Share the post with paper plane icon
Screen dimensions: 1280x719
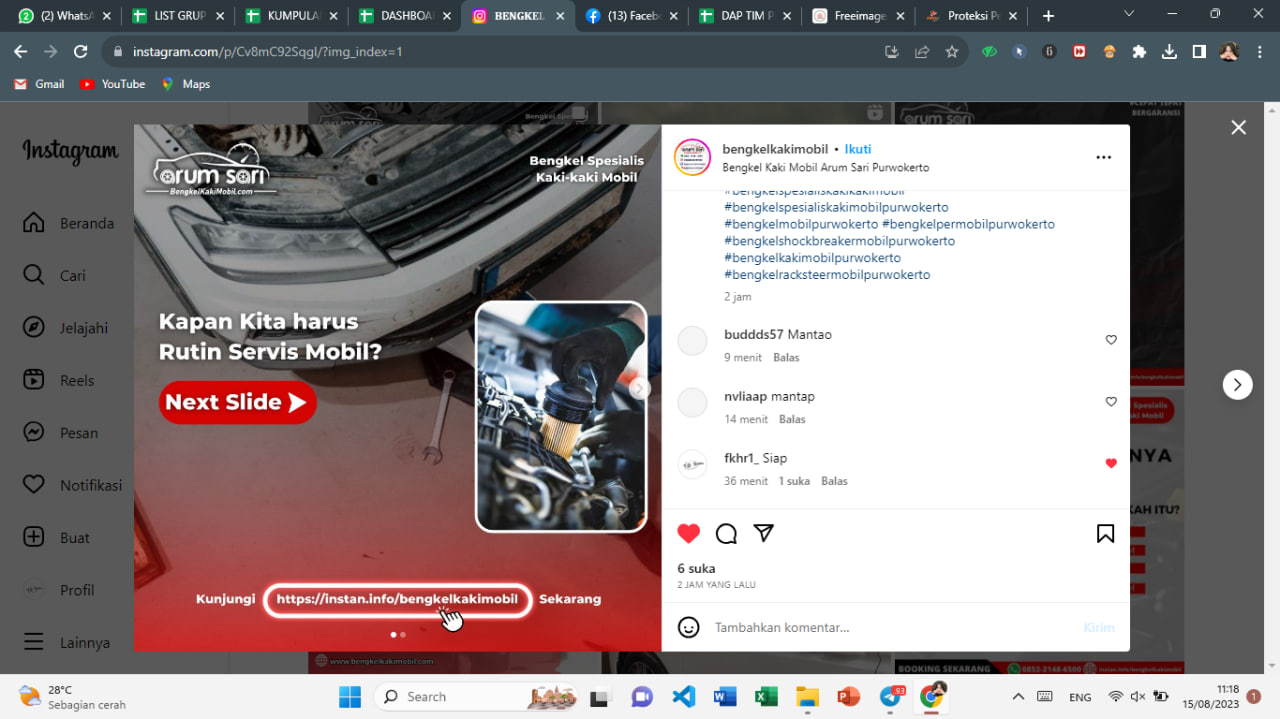(764, 533)
